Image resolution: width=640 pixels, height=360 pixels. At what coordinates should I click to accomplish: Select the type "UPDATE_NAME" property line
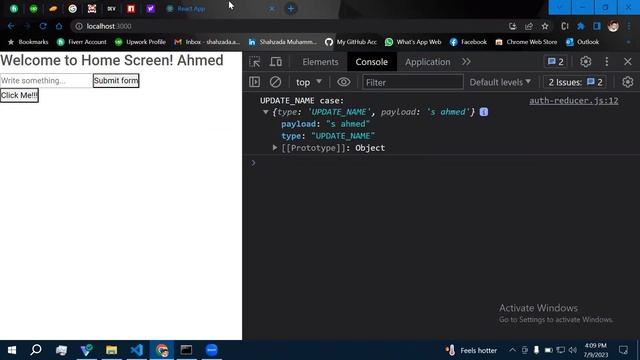(x=328, y=136)
